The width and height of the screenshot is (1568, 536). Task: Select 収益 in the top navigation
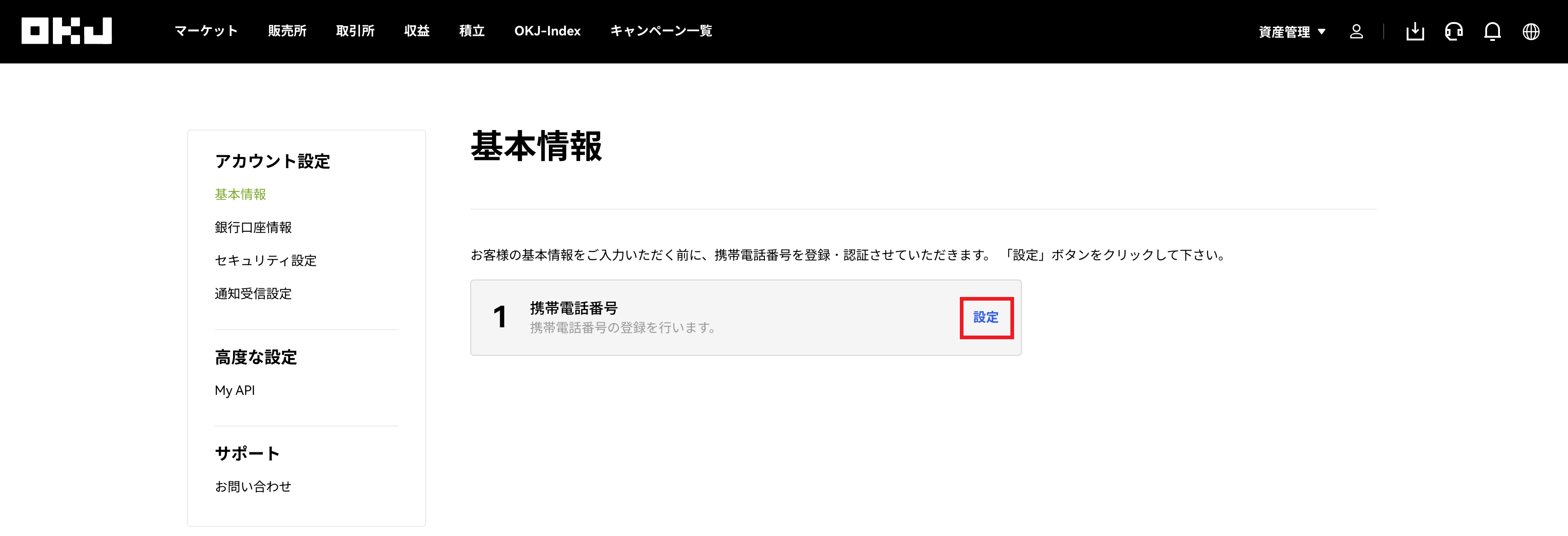coord(416,31)
